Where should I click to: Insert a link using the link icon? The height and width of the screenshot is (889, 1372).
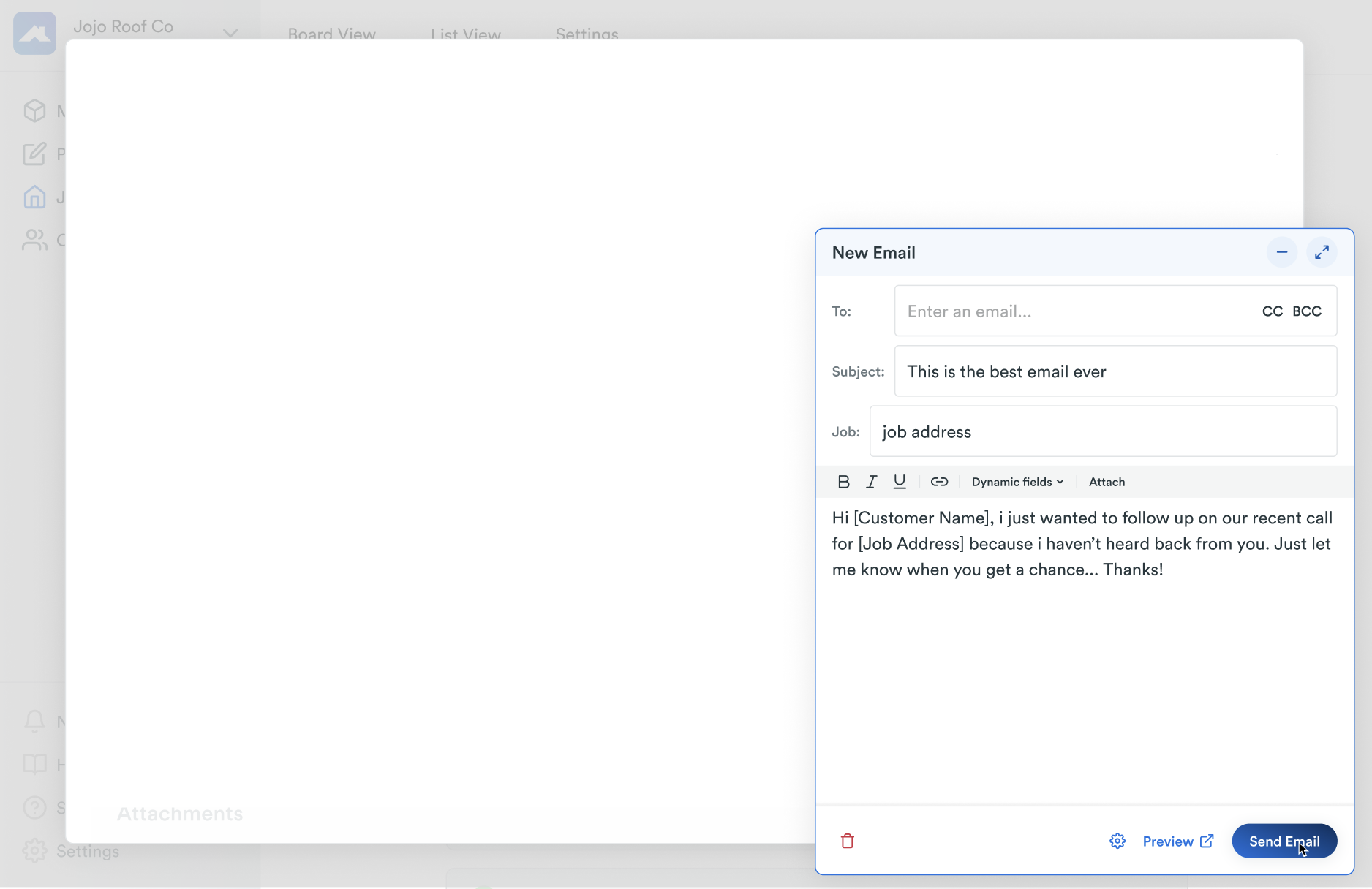pos(939,482)
